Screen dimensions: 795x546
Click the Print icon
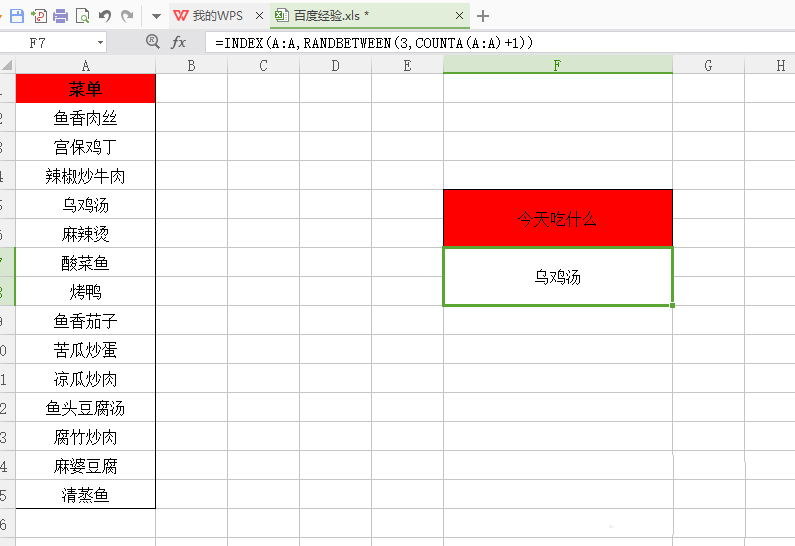[60, 16]
